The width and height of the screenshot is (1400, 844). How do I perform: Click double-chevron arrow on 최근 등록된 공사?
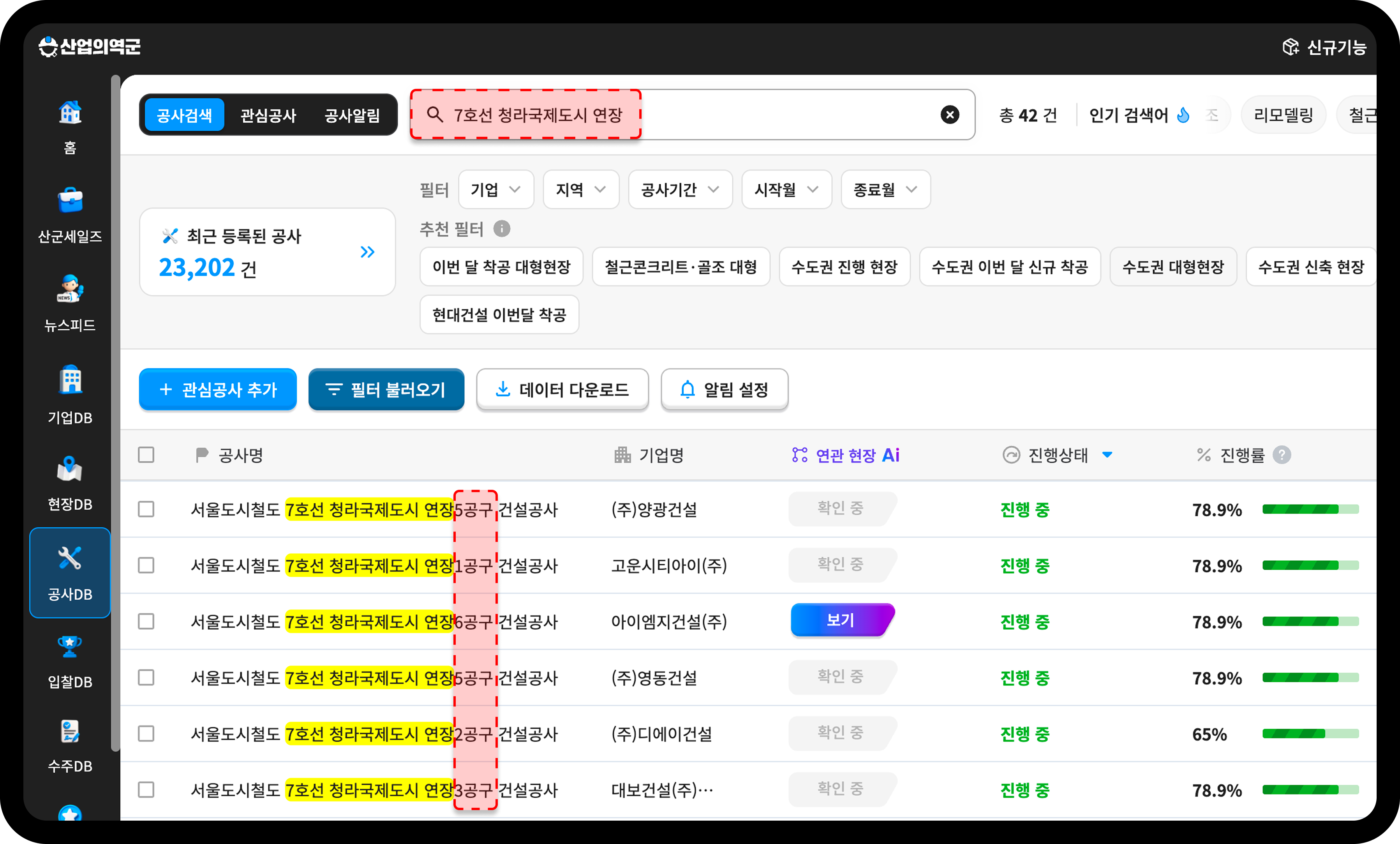(x=368, y=252)
